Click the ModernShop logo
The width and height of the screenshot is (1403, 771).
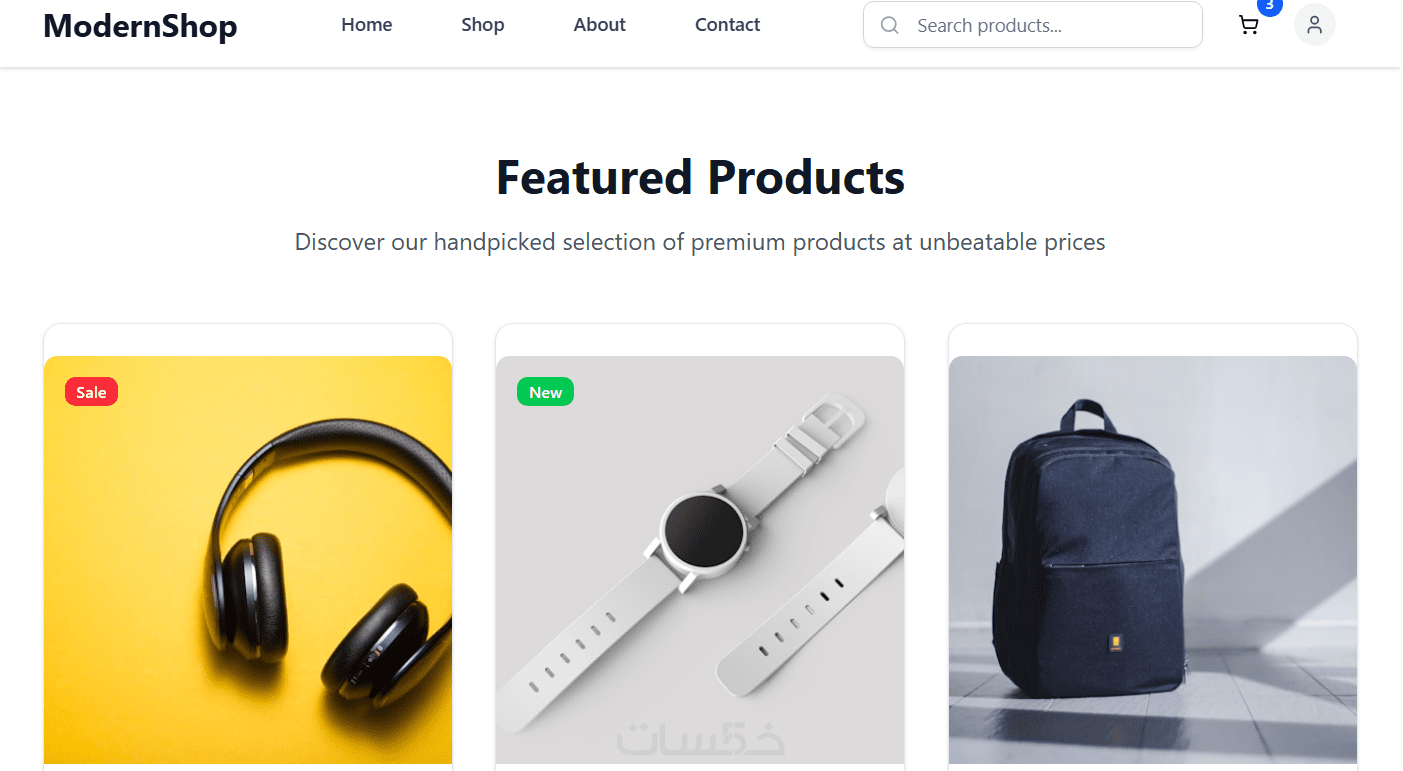(x=140, y=25)
